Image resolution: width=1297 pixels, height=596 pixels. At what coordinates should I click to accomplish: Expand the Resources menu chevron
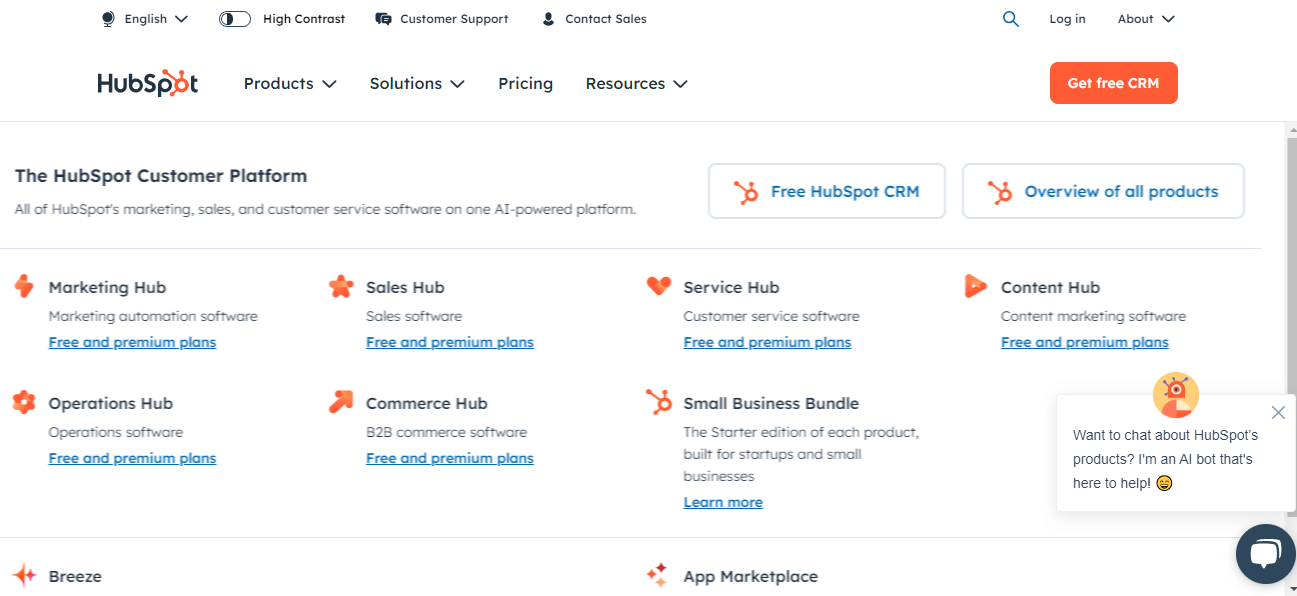[x=680, y=84]
